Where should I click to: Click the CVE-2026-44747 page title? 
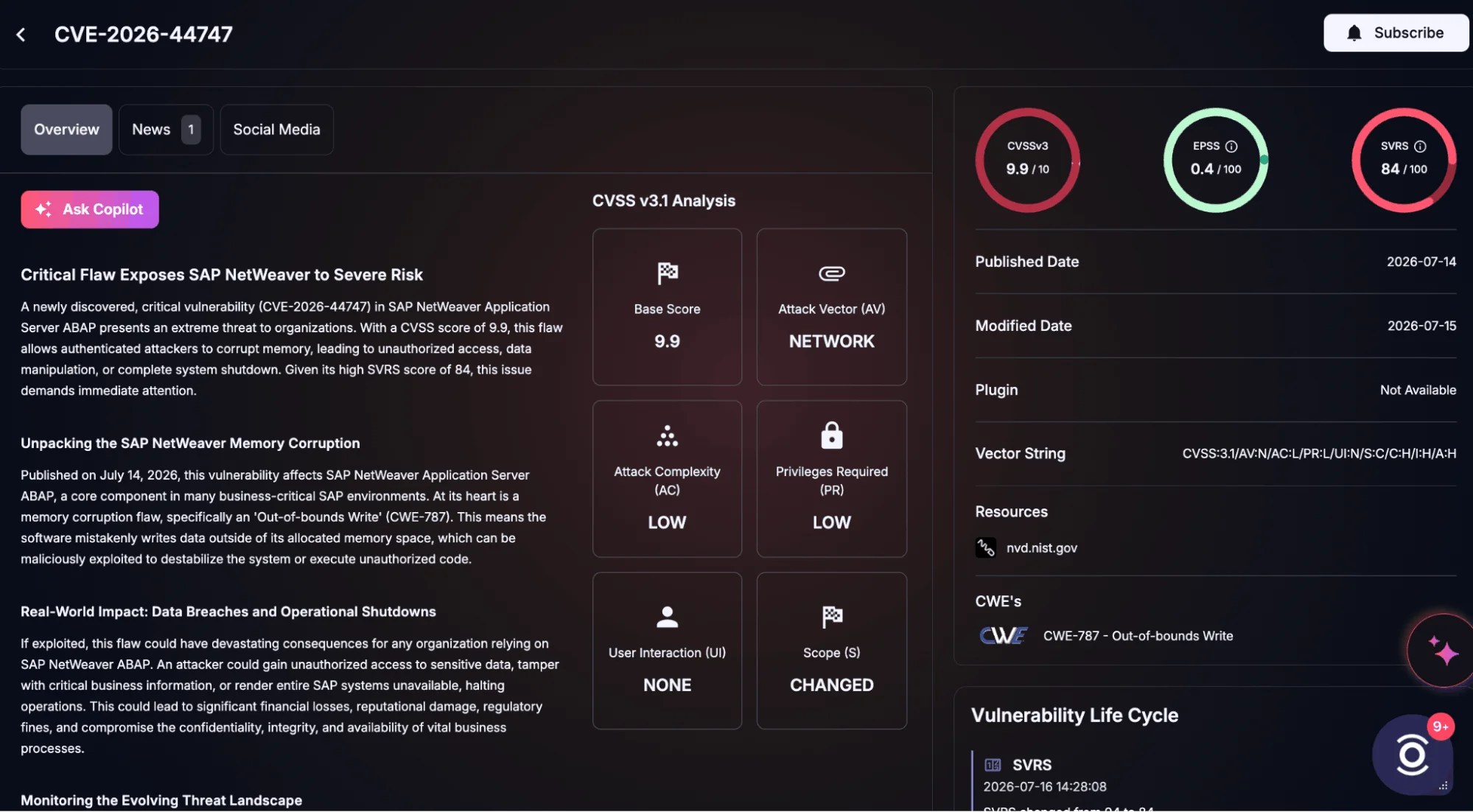pyautogui.click(x=143, y=34)
